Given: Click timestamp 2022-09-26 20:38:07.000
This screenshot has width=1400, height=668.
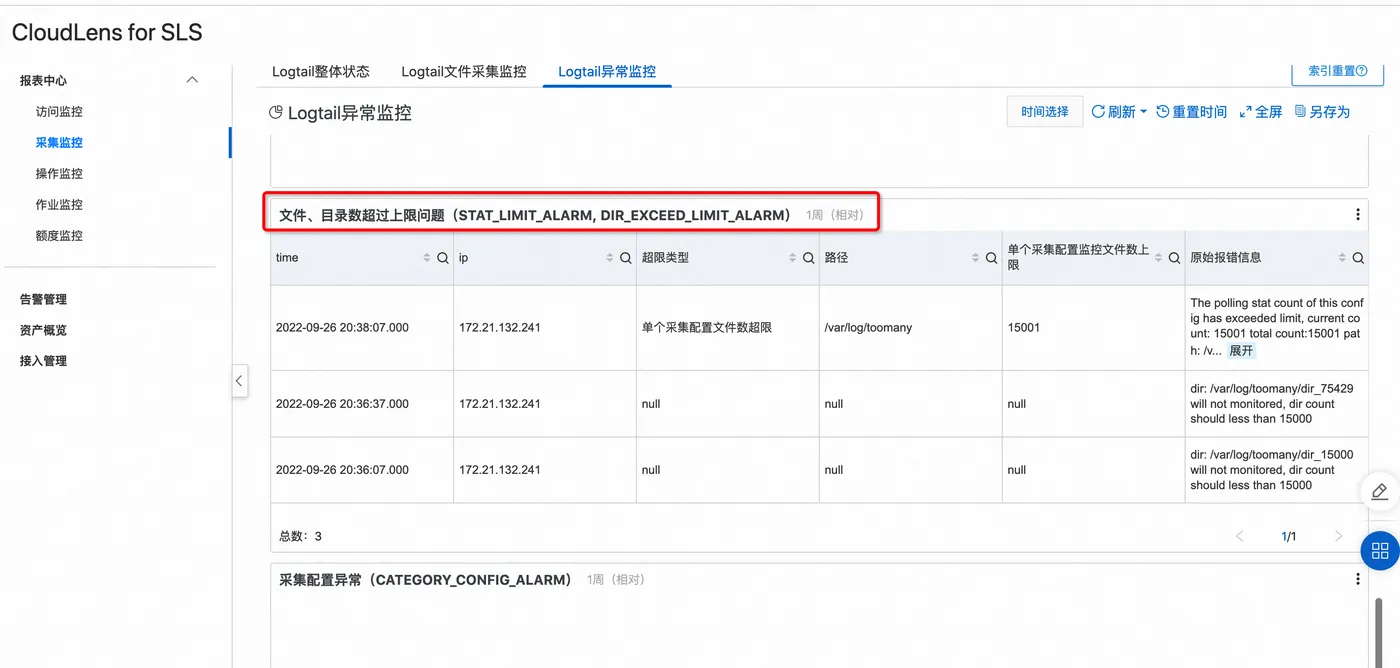Looking at the screenshot, I should 342,327.
